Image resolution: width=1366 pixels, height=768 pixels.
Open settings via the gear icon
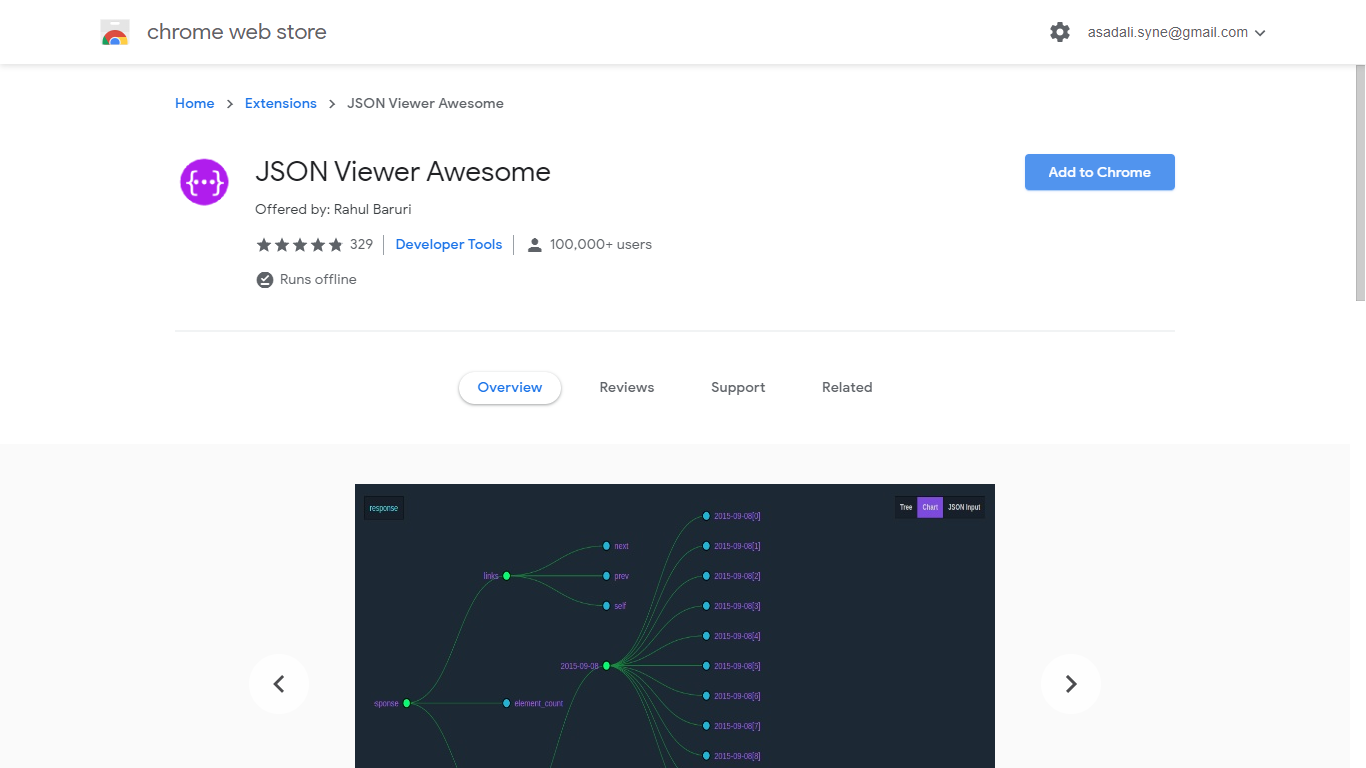[1060, 32]
